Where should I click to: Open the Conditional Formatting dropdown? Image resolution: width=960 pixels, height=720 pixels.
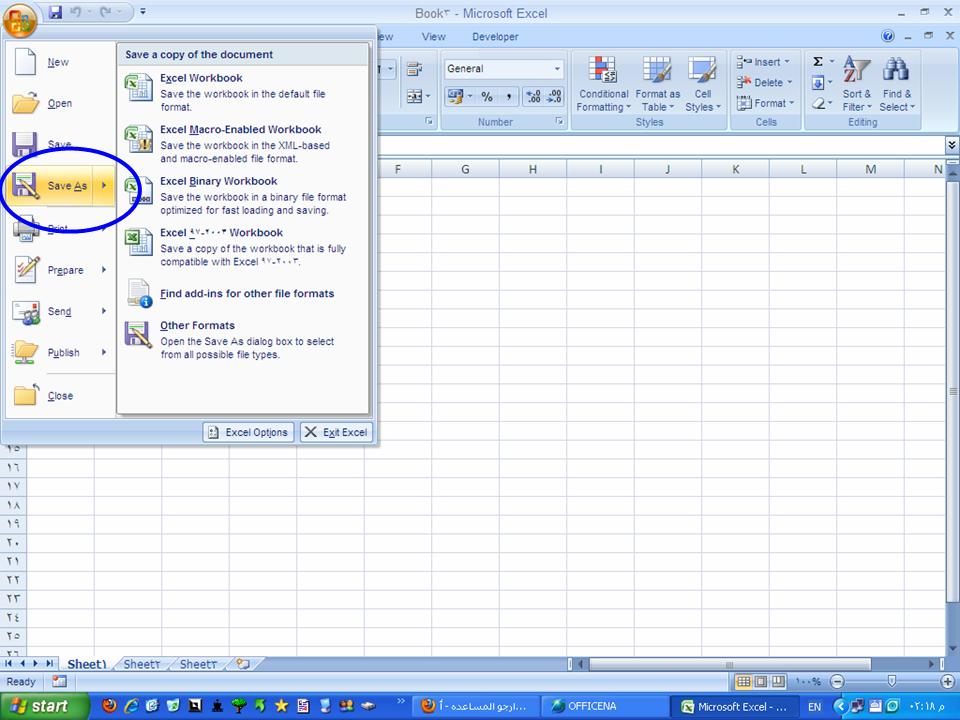tap(603, 84)
